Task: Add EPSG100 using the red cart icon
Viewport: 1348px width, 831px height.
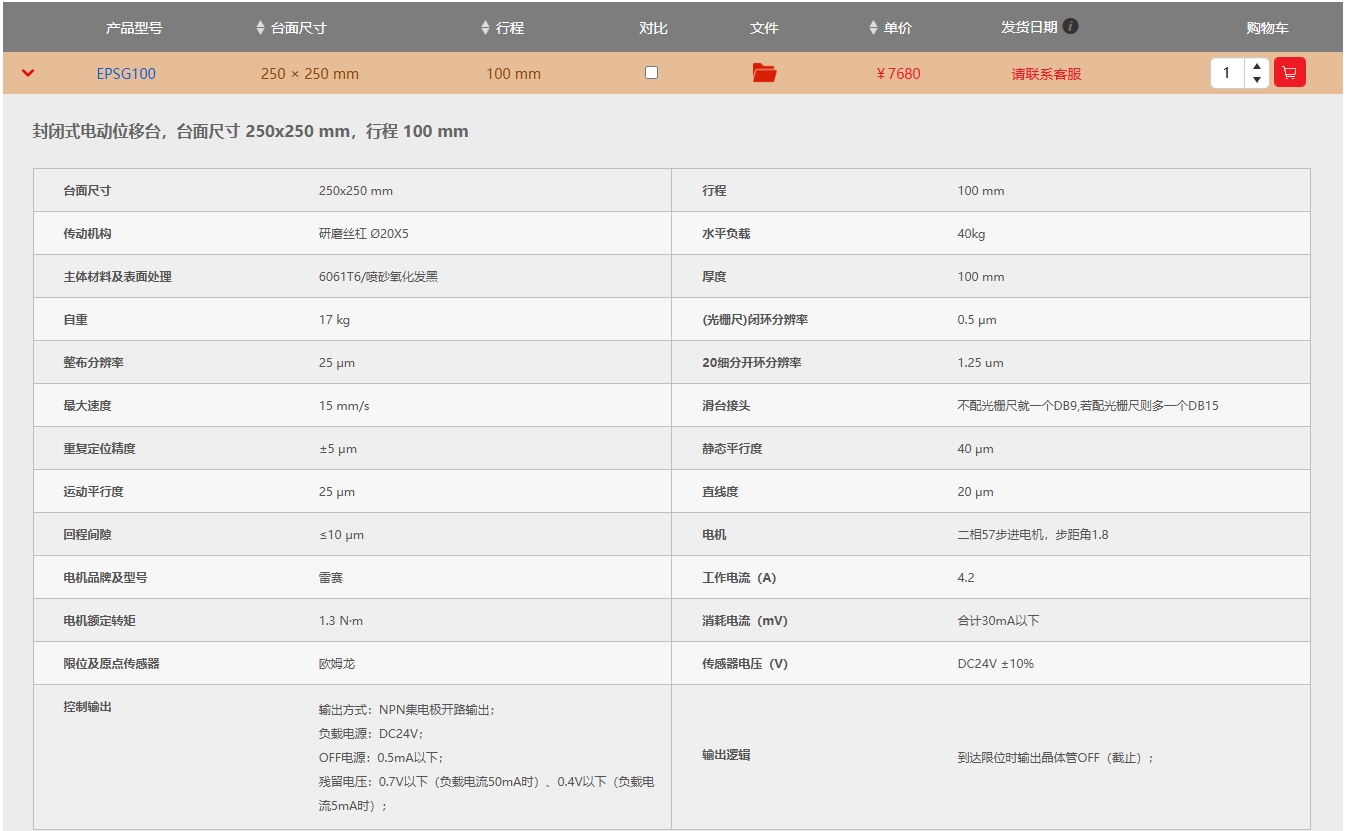Action: pyautogui.click(x=1289, y=73)
